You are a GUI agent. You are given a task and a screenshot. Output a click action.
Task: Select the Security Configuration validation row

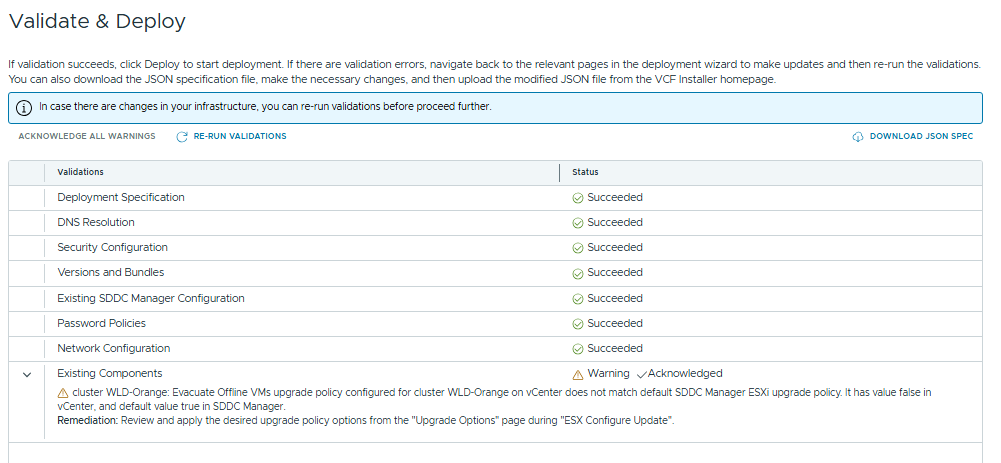click(112, 248)
